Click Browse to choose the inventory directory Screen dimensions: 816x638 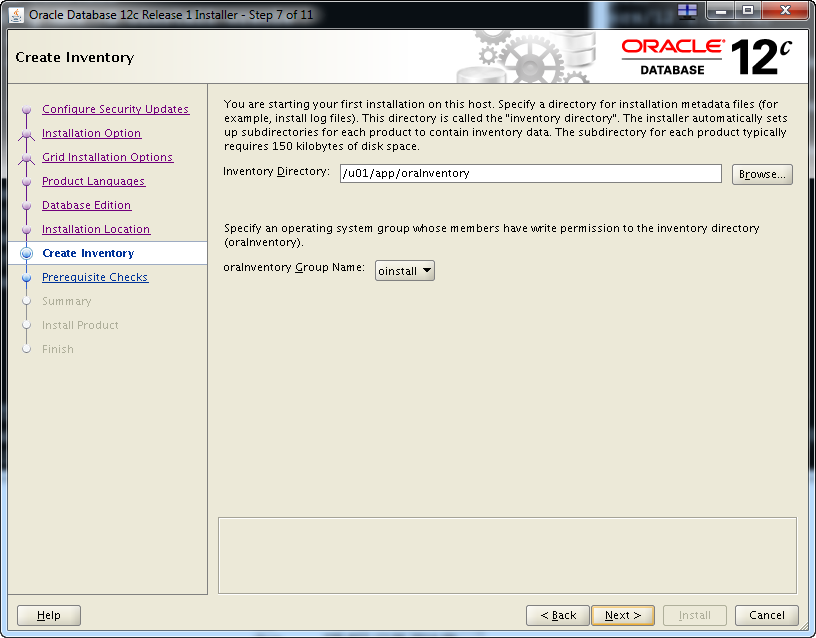click(762, 174)
